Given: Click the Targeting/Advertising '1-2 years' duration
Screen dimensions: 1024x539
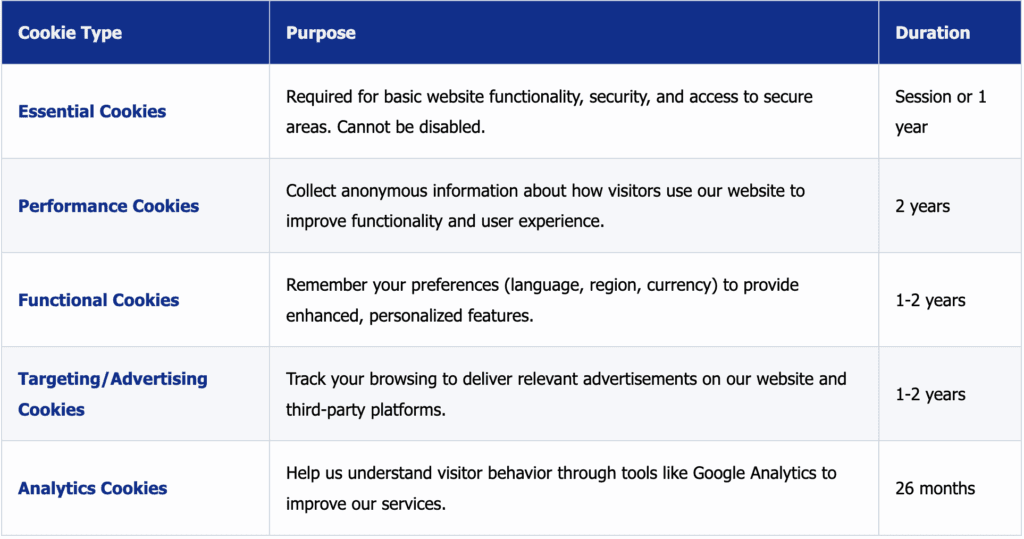Looking at the screenshot, I should pos(930,394).
